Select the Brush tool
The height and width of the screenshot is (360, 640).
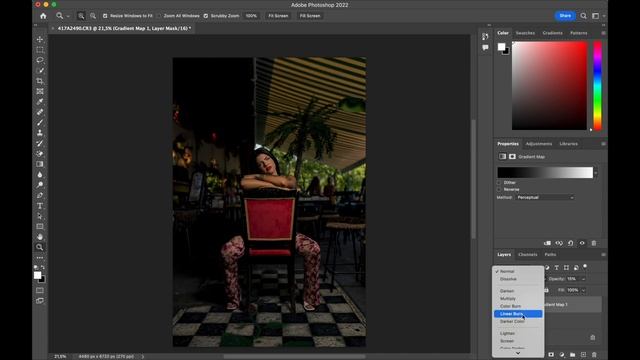coord(40,122)
